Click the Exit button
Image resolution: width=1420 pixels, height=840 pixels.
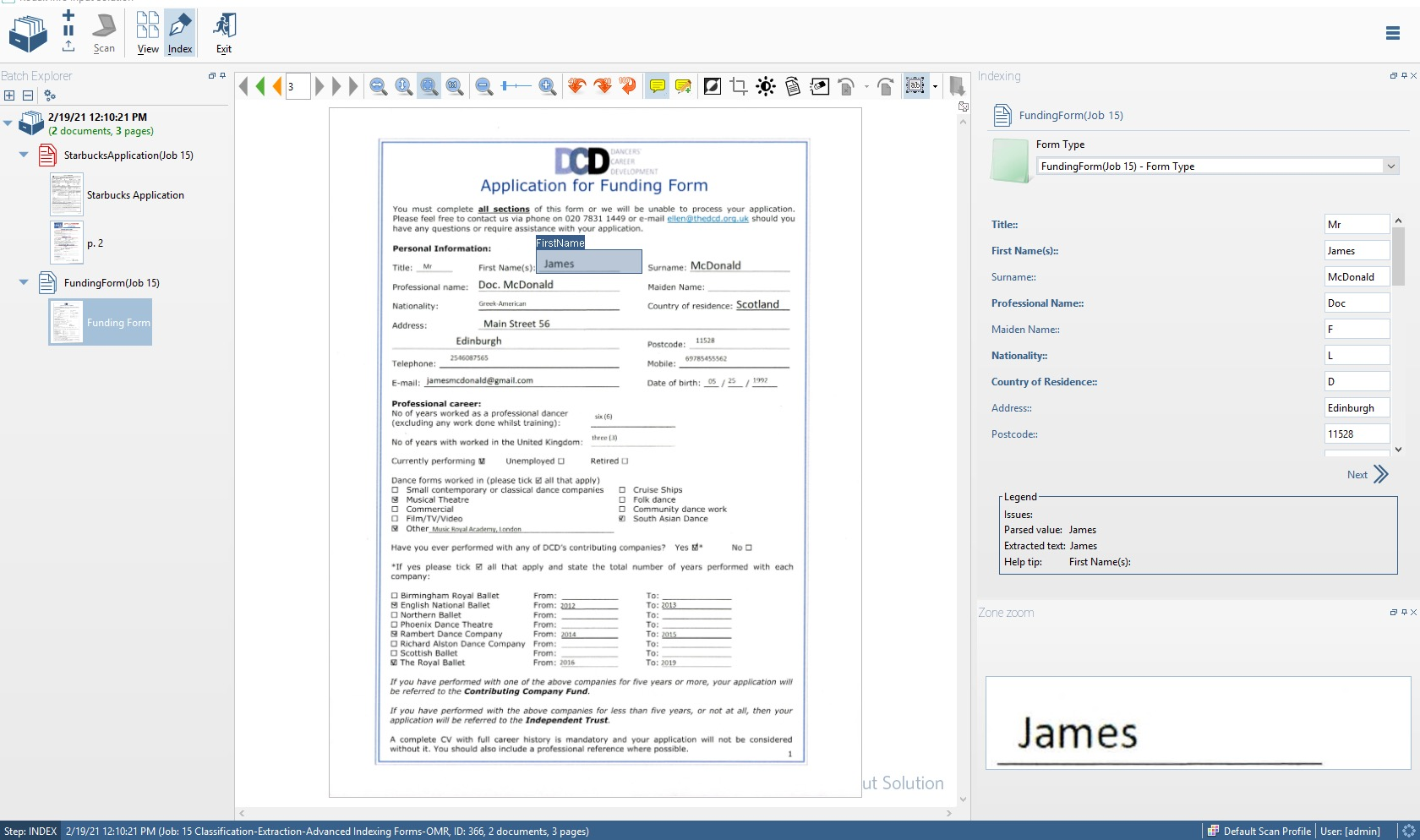224,35
